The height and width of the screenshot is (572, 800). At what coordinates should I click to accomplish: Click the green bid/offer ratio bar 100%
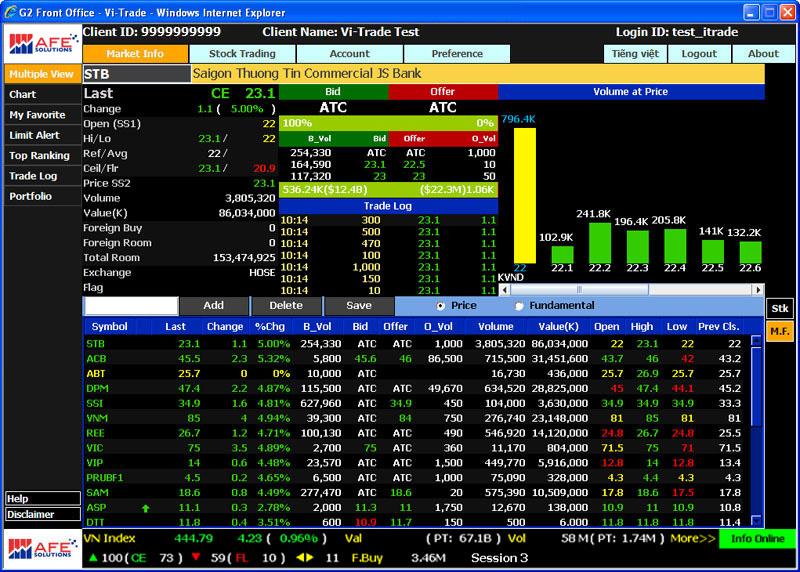[388, 123]
